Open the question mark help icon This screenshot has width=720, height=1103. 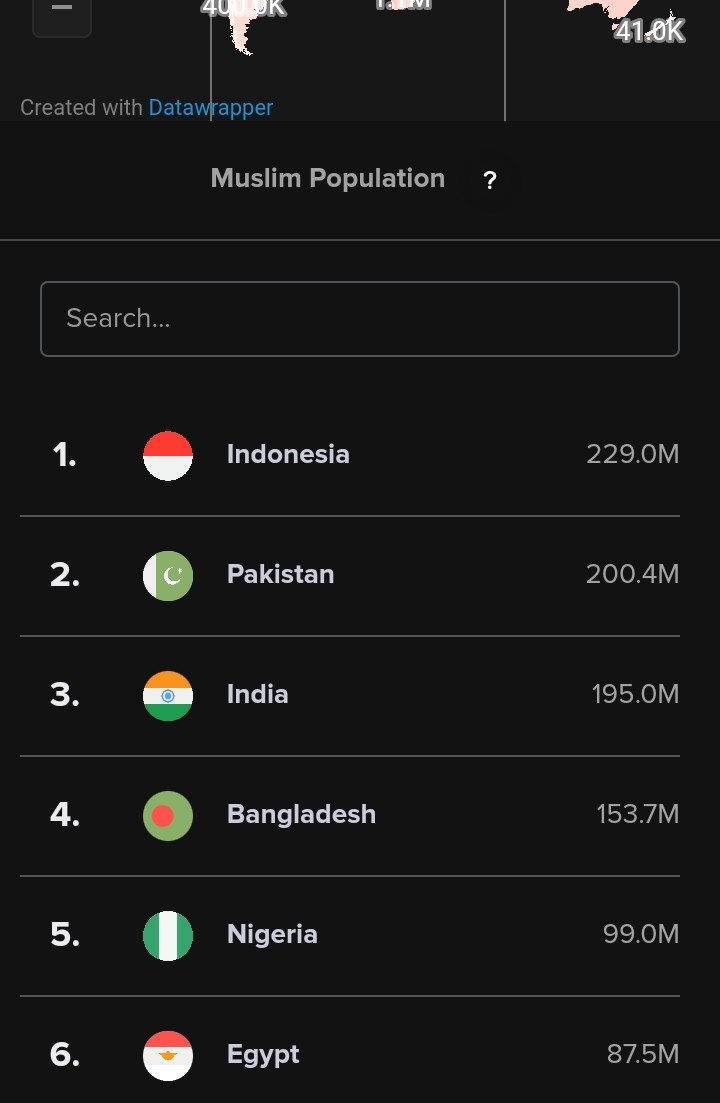(x=489, y=180)
